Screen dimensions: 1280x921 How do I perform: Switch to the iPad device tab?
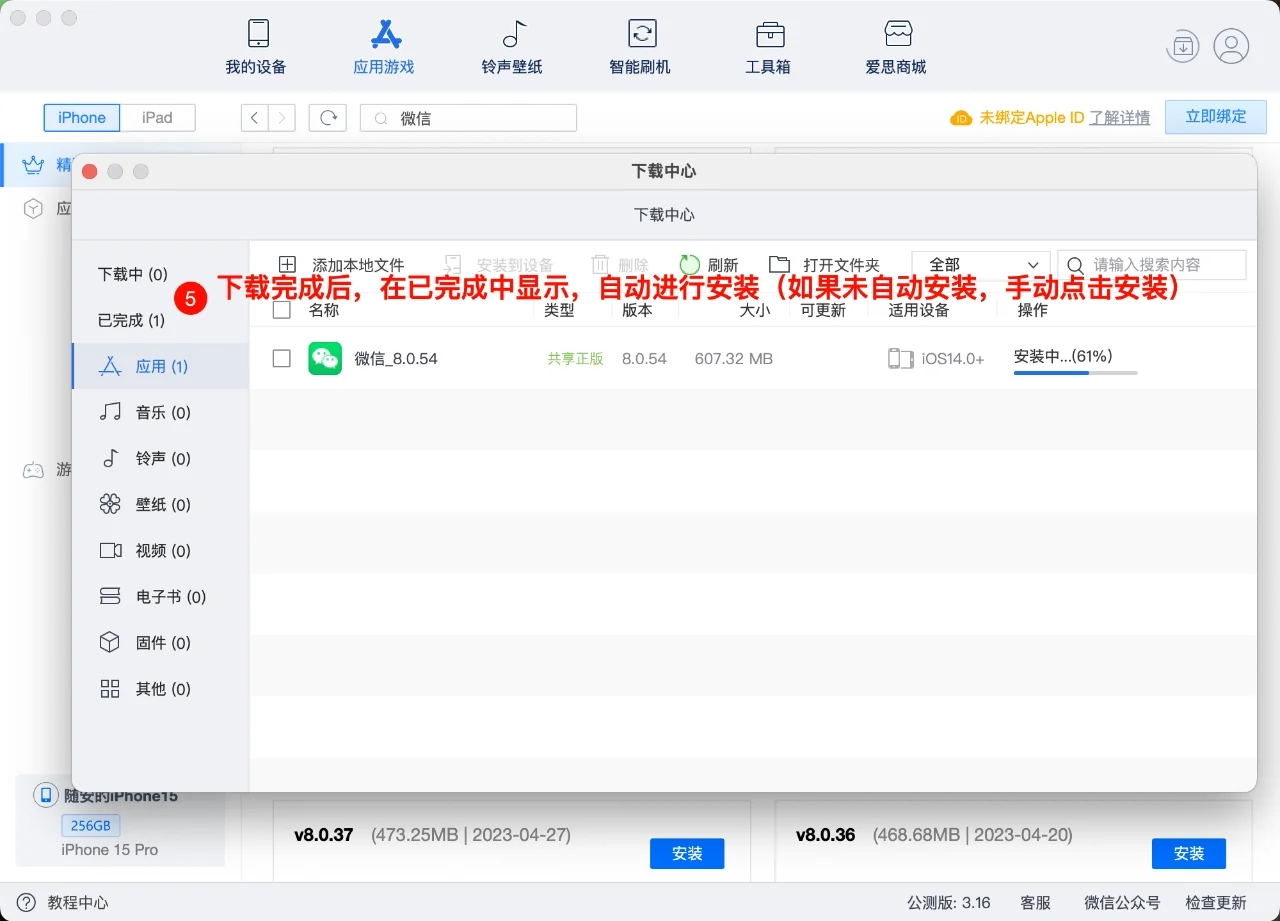pyautogui.click(x=159, y=117)
